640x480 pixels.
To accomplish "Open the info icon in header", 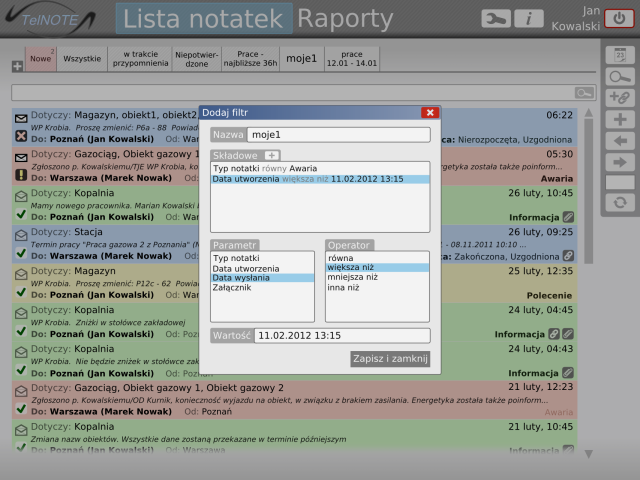I will [529, 19].
